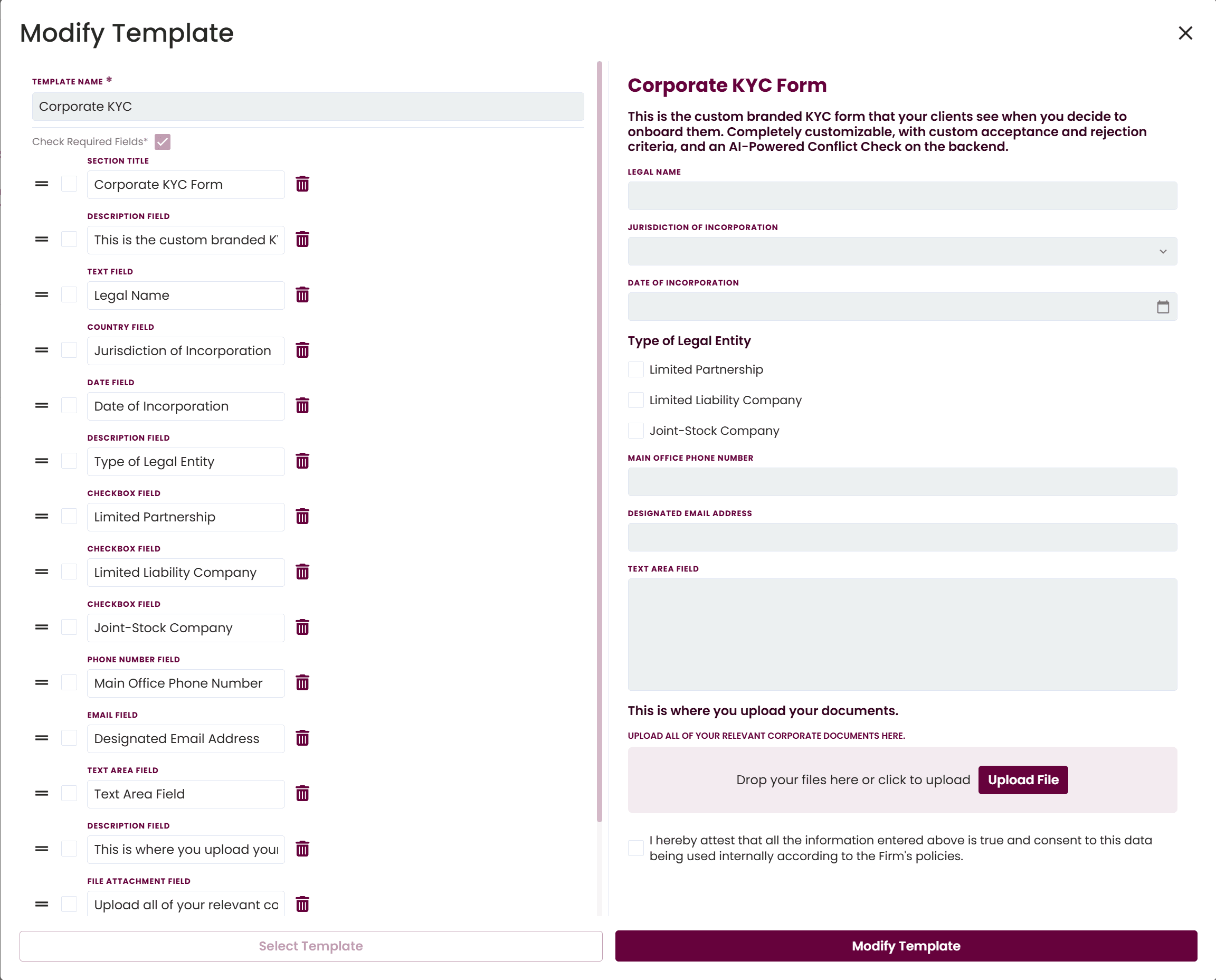Check Limited Liability Company in the preview
1216x980 pixels.
point(635,399)
